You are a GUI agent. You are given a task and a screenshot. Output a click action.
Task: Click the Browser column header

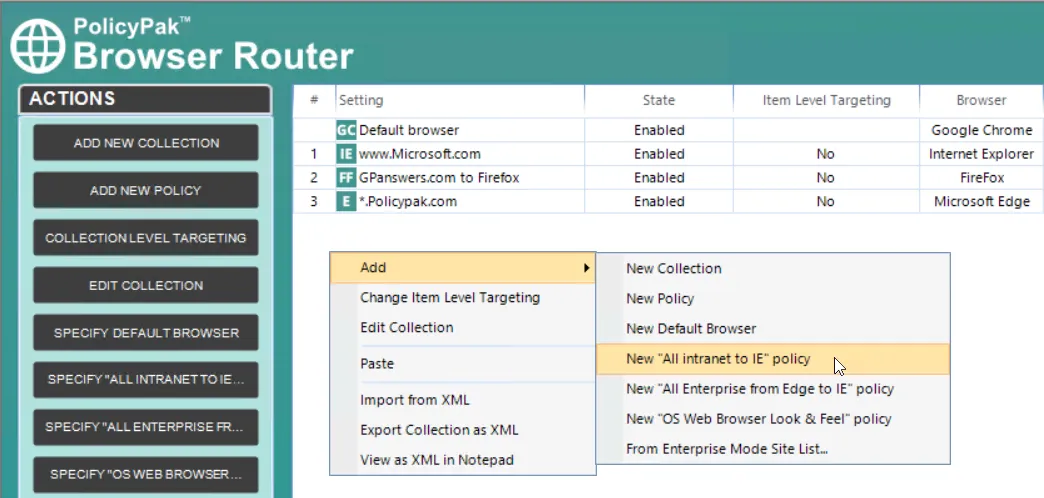coord(981,101)
